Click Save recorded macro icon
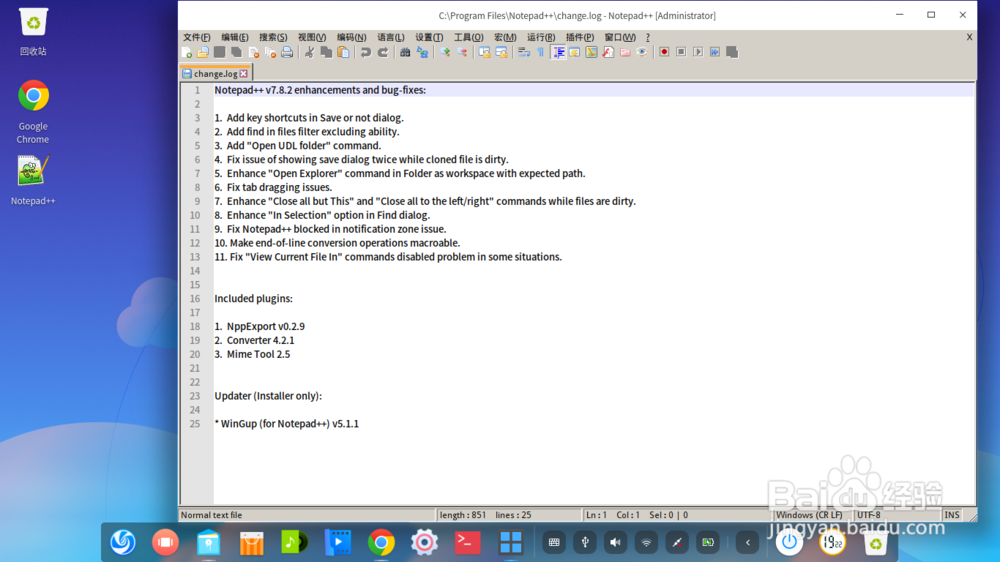 click(x=732, y=52)
